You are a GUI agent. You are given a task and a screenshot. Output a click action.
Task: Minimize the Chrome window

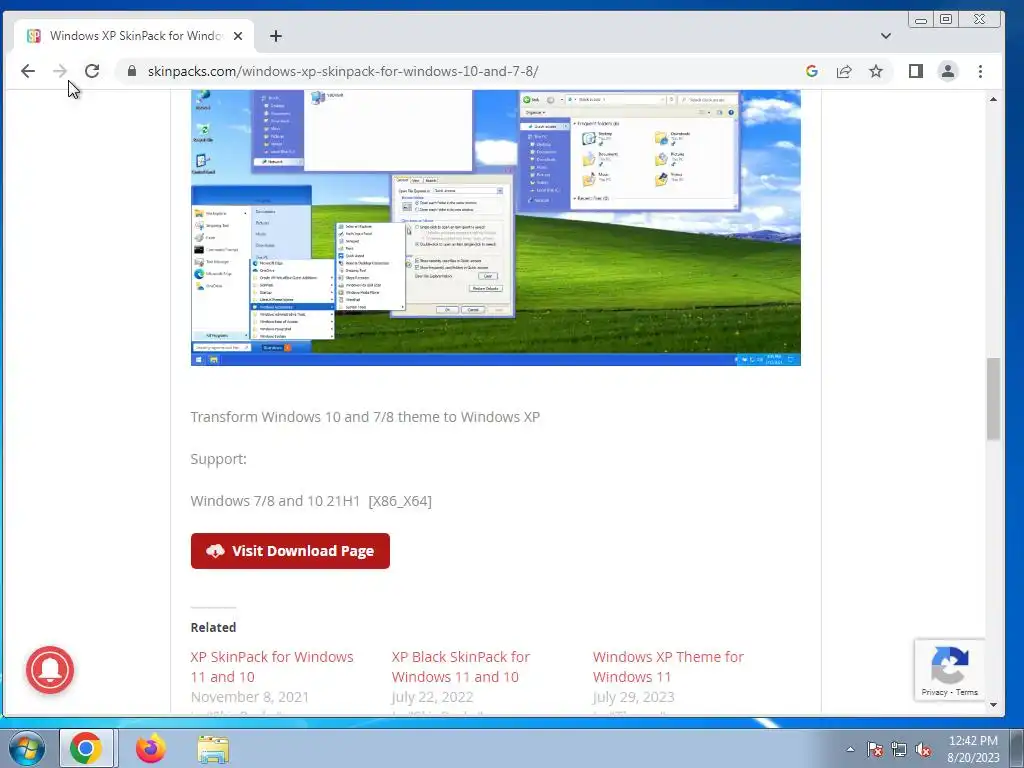[921, 20]
